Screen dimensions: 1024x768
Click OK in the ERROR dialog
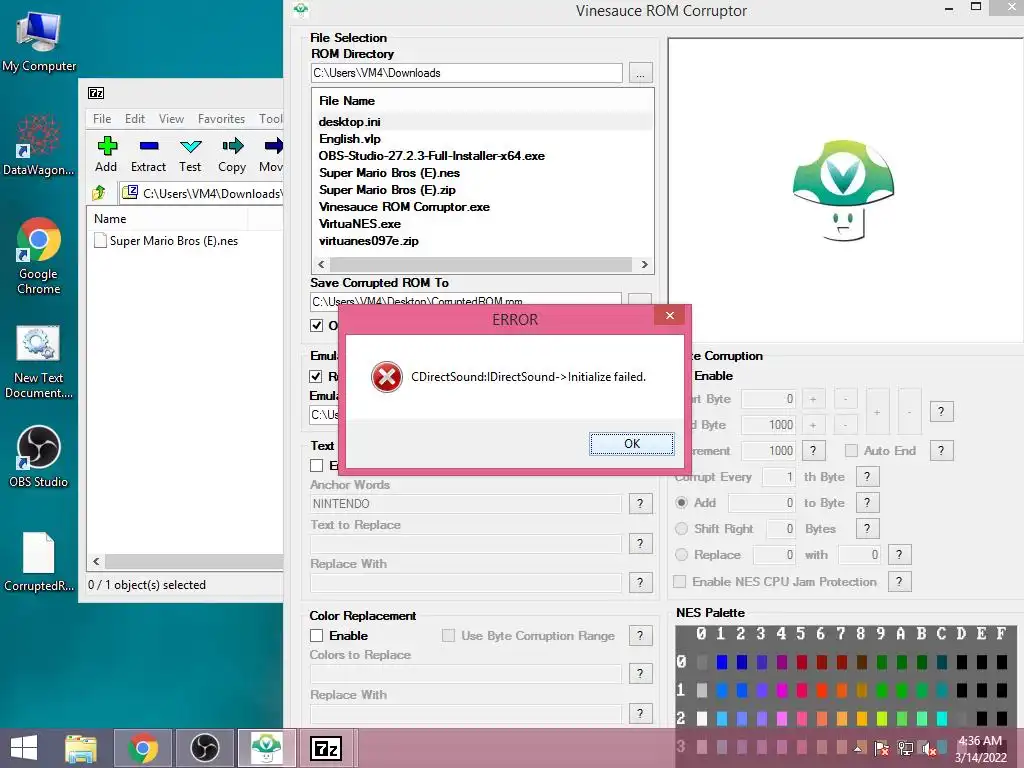pos(632,443)
